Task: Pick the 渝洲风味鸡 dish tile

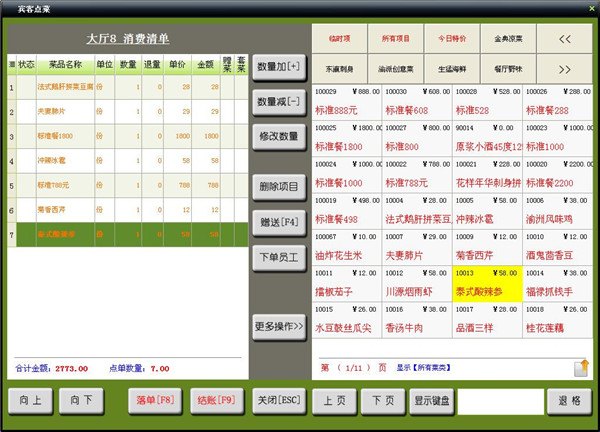Action: [558, 211]
